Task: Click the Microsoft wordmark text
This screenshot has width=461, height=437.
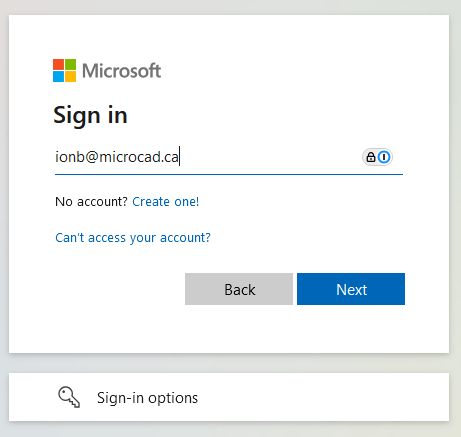Action: click(x=122, y=71)
